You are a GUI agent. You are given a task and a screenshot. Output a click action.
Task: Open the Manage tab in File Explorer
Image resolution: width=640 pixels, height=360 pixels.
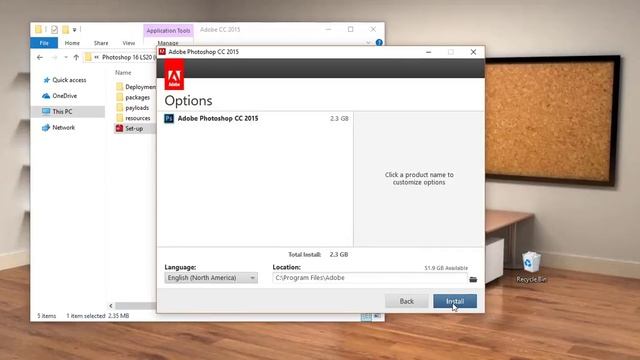tap(168, 43)
